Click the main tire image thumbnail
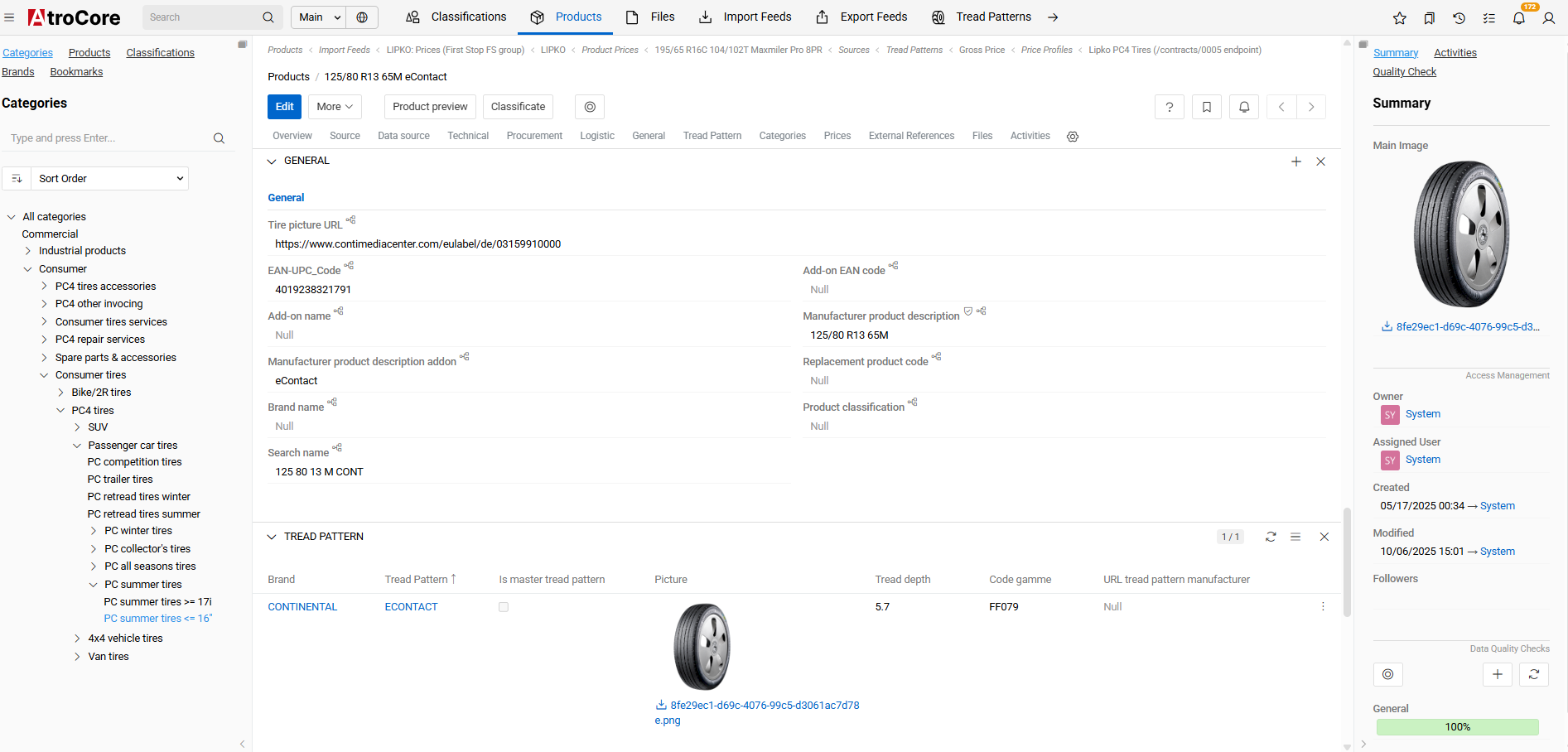1568x752 pixels. tap(1461, 234)
